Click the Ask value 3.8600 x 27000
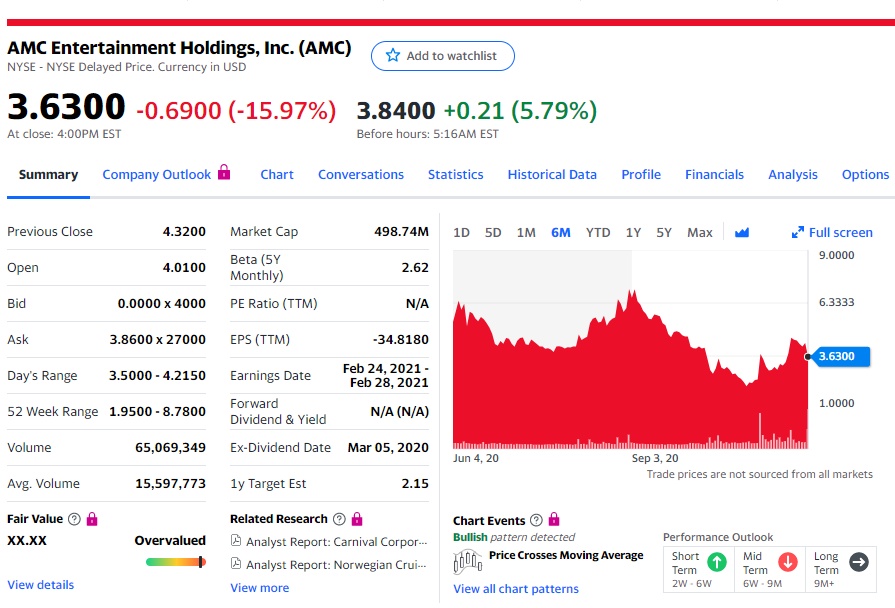 pos(158,339)
